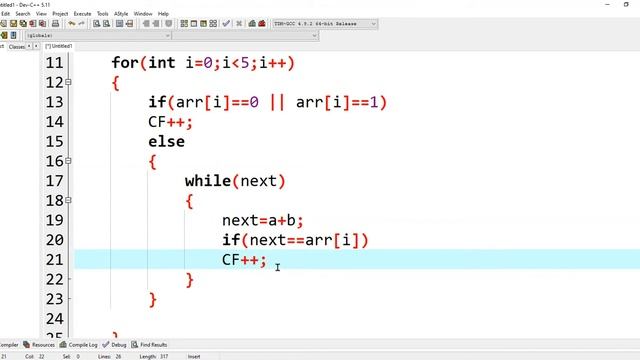Stop execution with the X toolbar icon
640x360 pixels.
pyautogui.click(x=239, y=24)
